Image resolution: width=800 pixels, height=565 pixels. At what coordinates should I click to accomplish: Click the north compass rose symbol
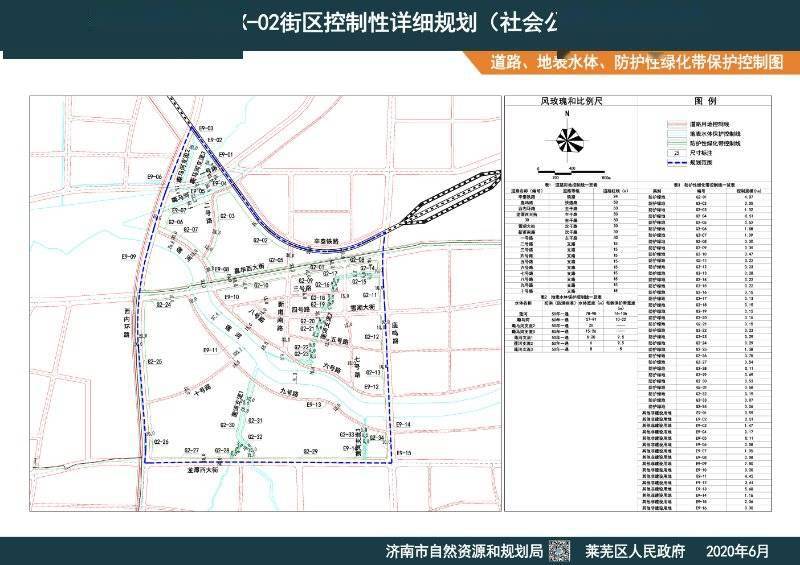[567, 138]
